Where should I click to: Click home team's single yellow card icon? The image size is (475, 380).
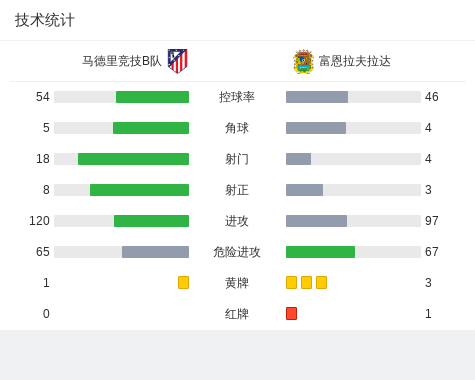click(183, 282)
